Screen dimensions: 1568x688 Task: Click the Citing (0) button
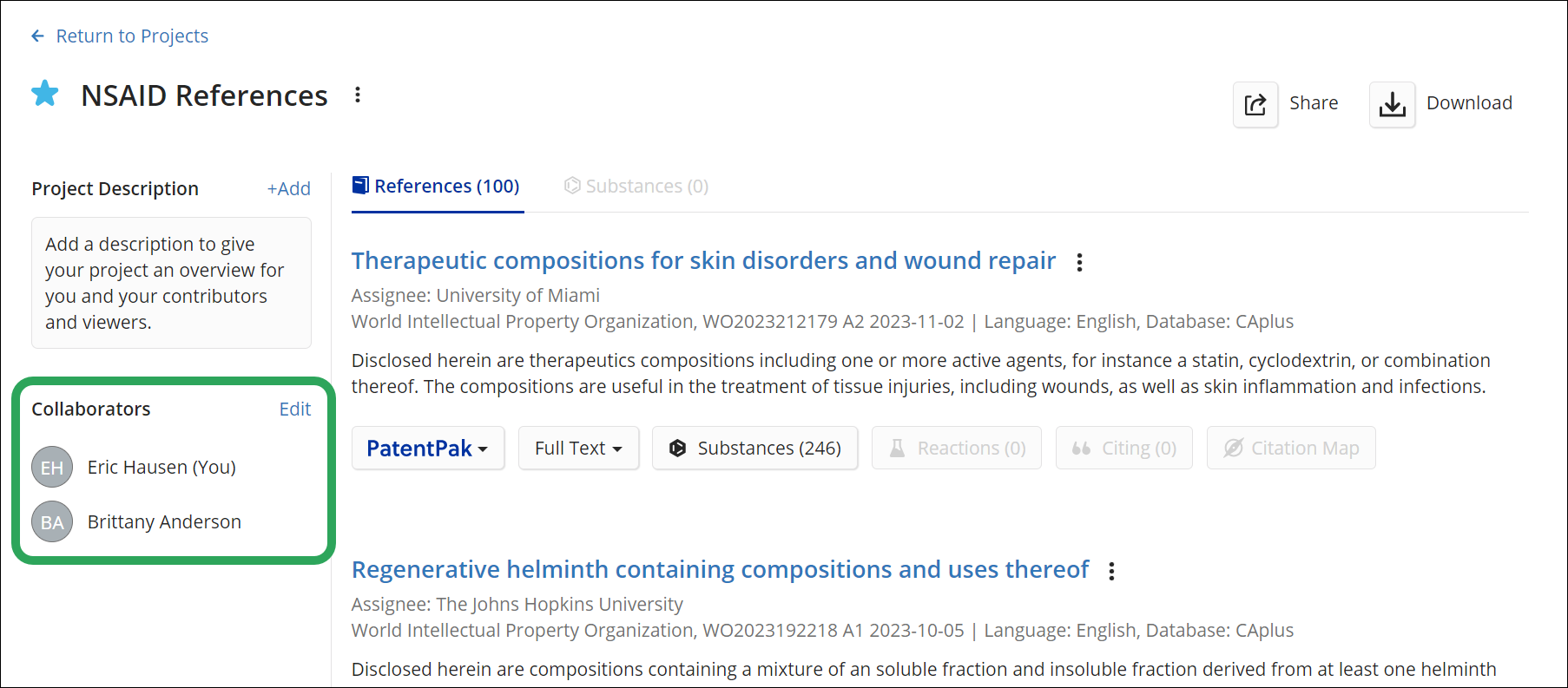(1123, 448)
